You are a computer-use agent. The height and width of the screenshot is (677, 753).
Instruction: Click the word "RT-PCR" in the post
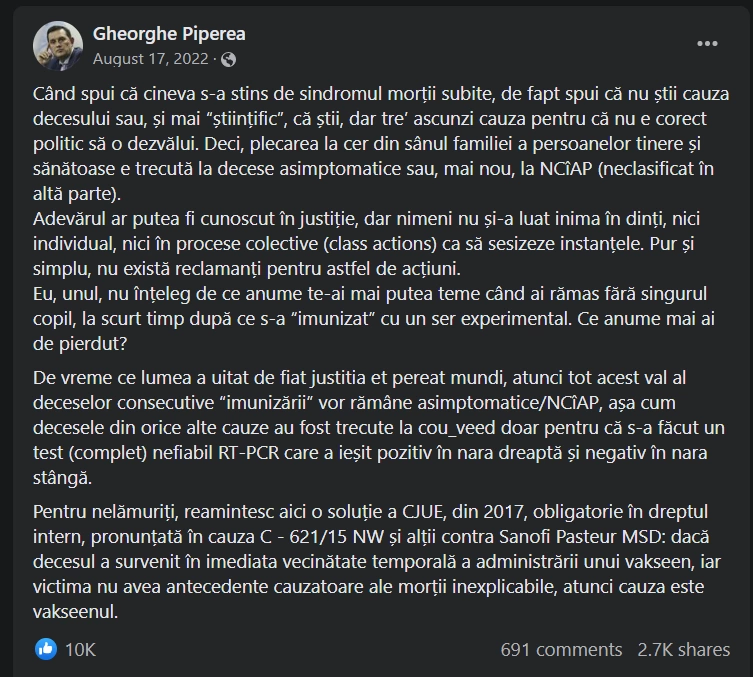coord(295,453)
